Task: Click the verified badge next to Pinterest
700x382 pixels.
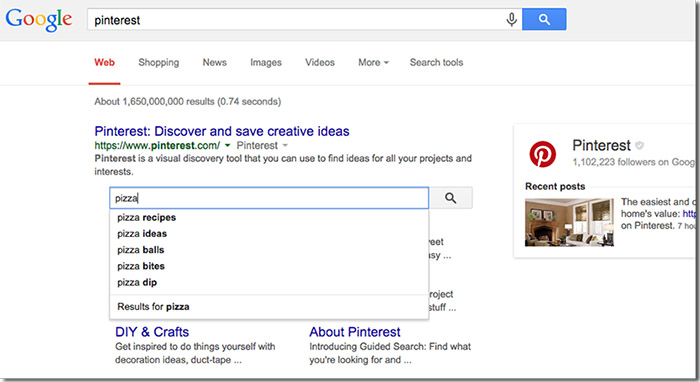Action: pos(639,145)
